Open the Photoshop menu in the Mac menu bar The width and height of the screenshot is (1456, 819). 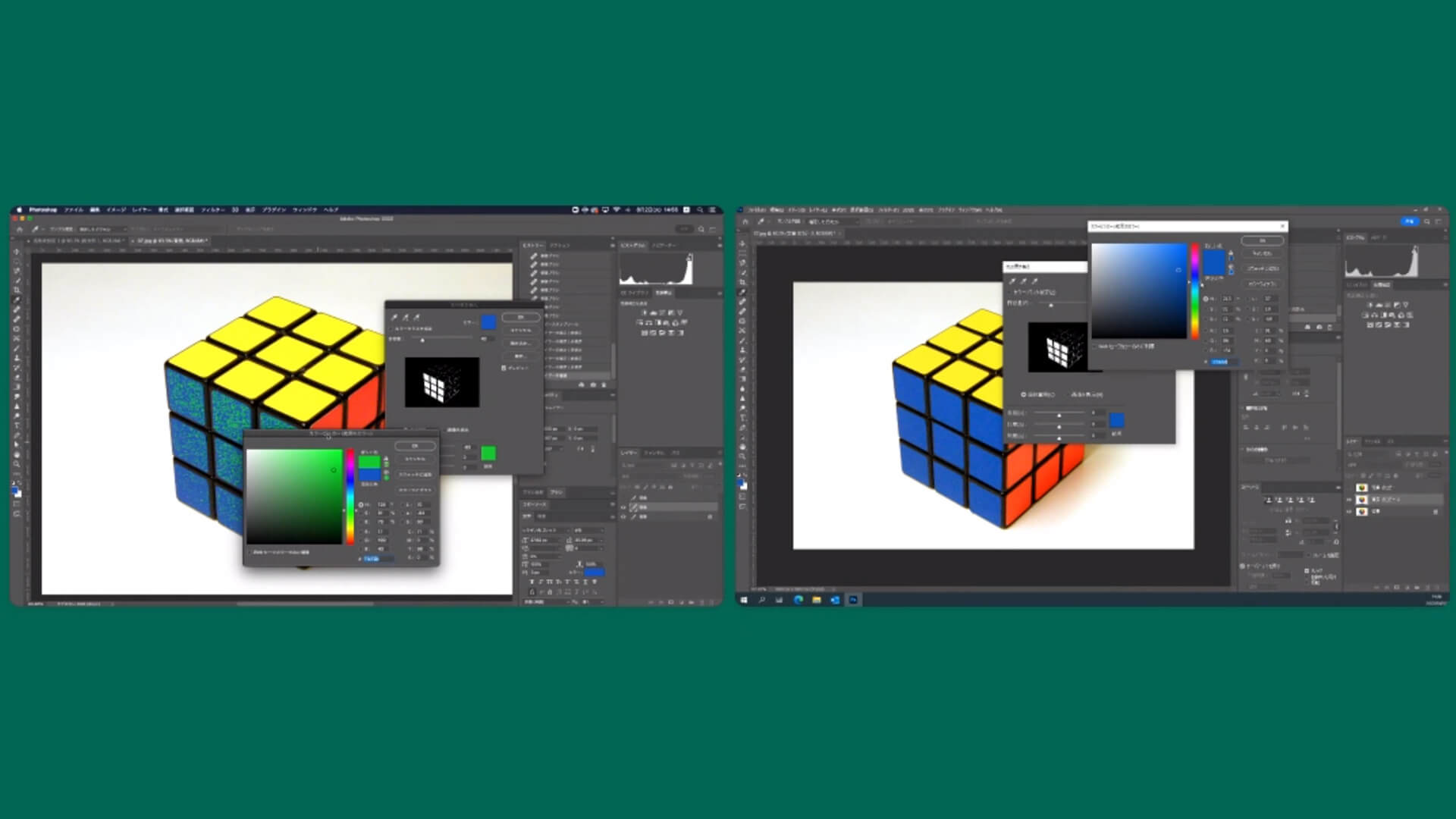[43, 210]
